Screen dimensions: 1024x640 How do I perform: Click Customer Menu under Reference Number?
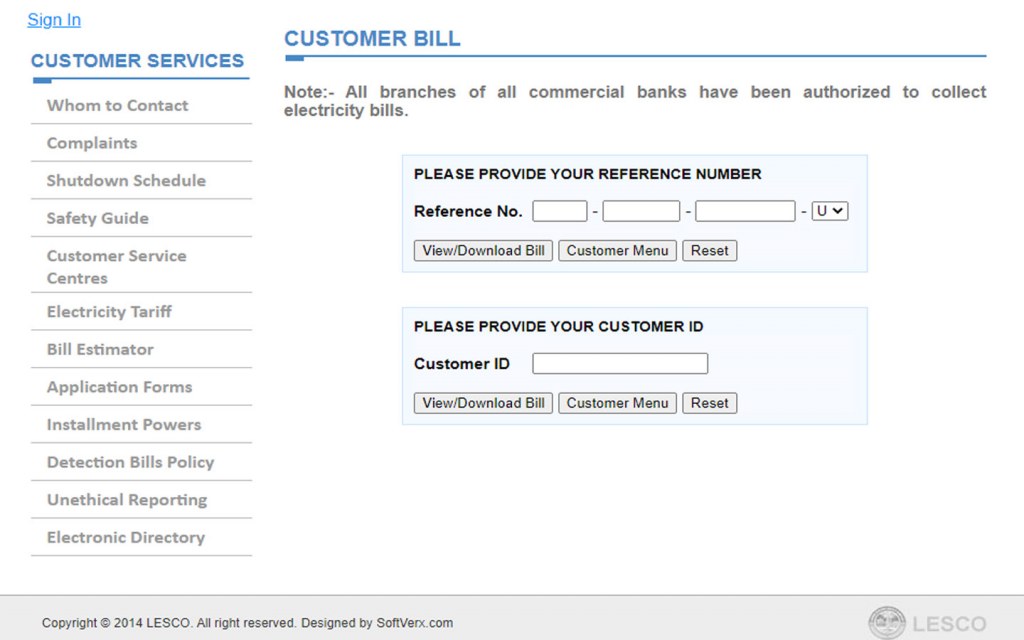(x=617, y=251)
